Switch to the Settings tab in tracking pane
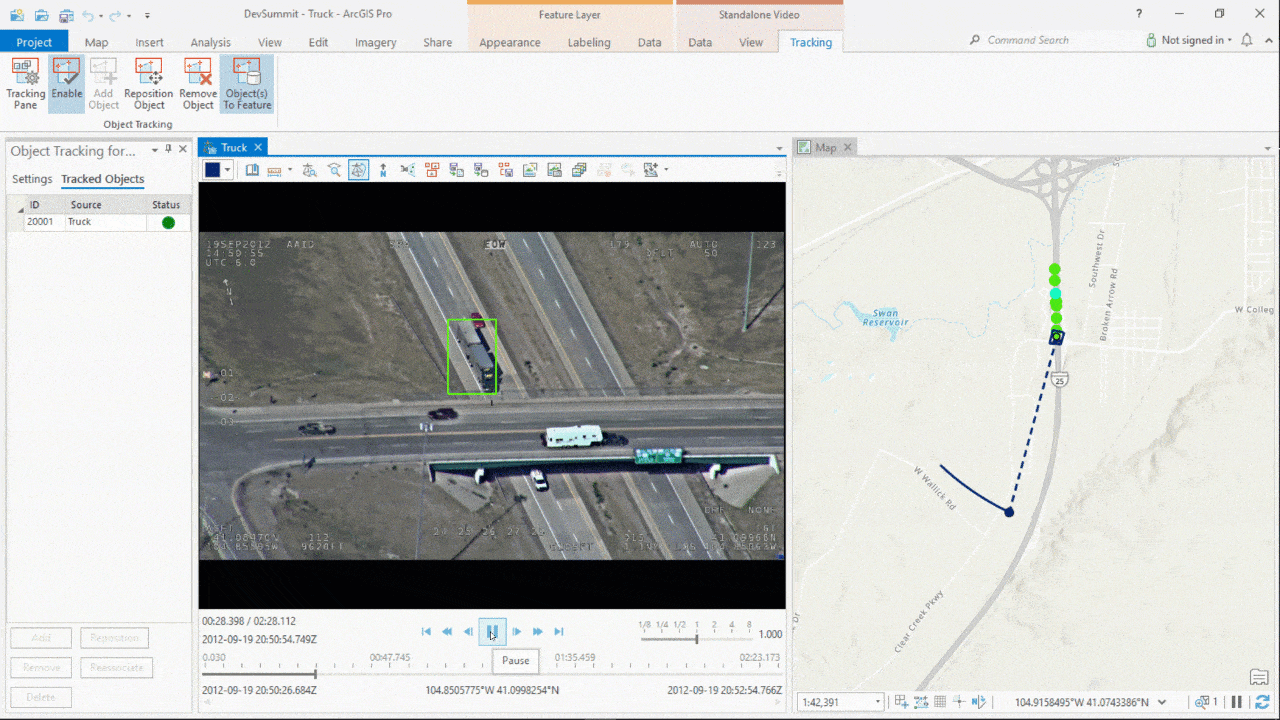This screenshot has height=720, width=1280. (x=32, y=179)
